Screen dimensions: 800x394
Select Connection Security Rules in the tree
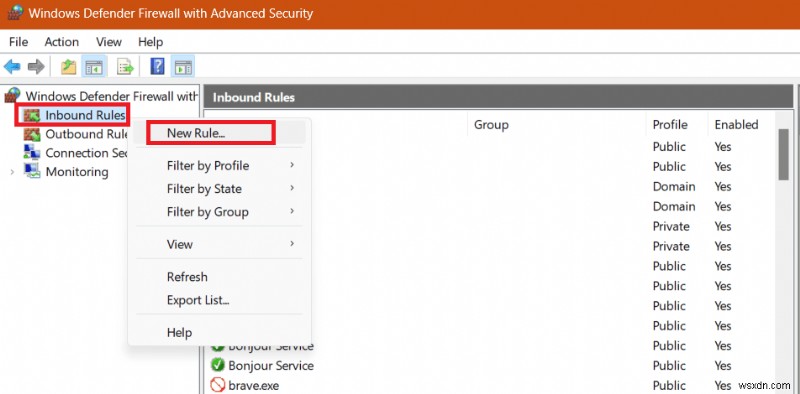pyautogui.click(x=85, y=153)
